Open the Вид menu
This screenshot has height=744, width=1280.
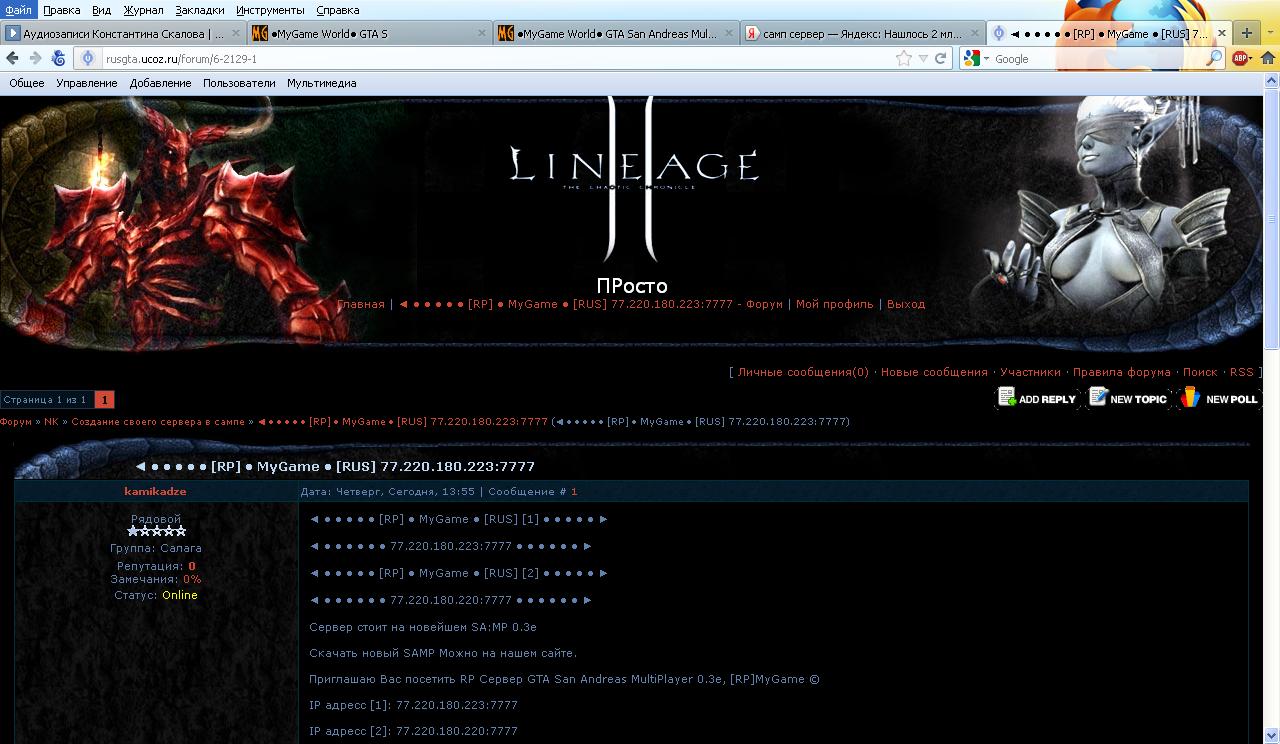102,10
